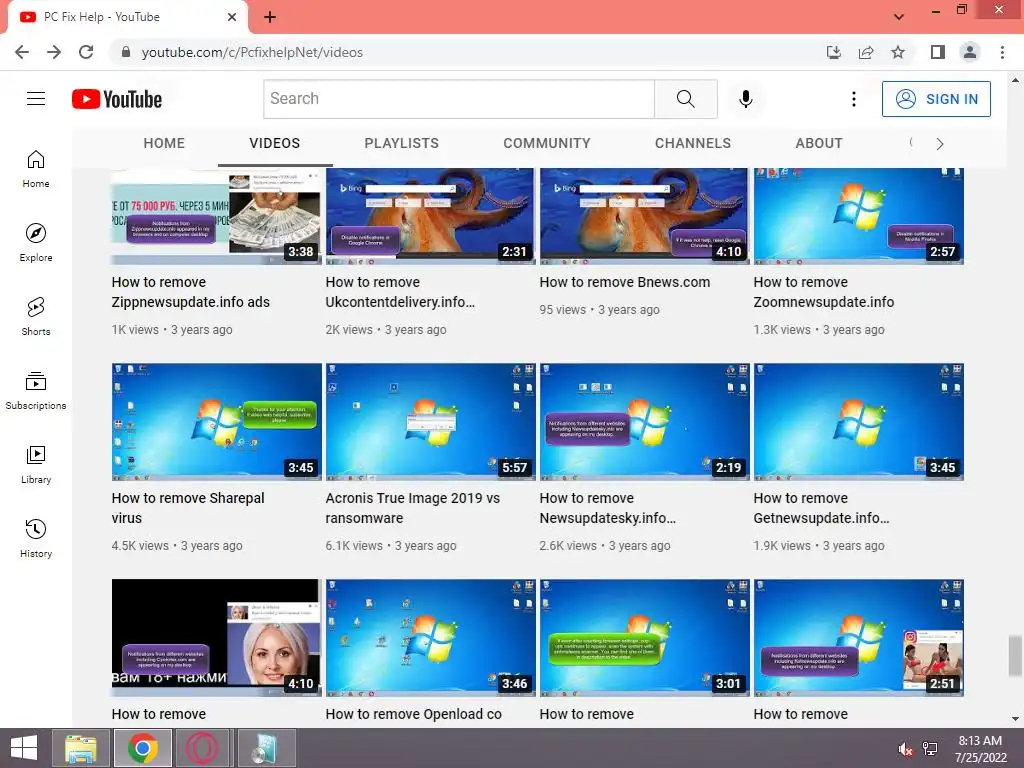Open the fourth taskbar application icon
Viewport: 1024px width, 768px height.
(265, 748)
